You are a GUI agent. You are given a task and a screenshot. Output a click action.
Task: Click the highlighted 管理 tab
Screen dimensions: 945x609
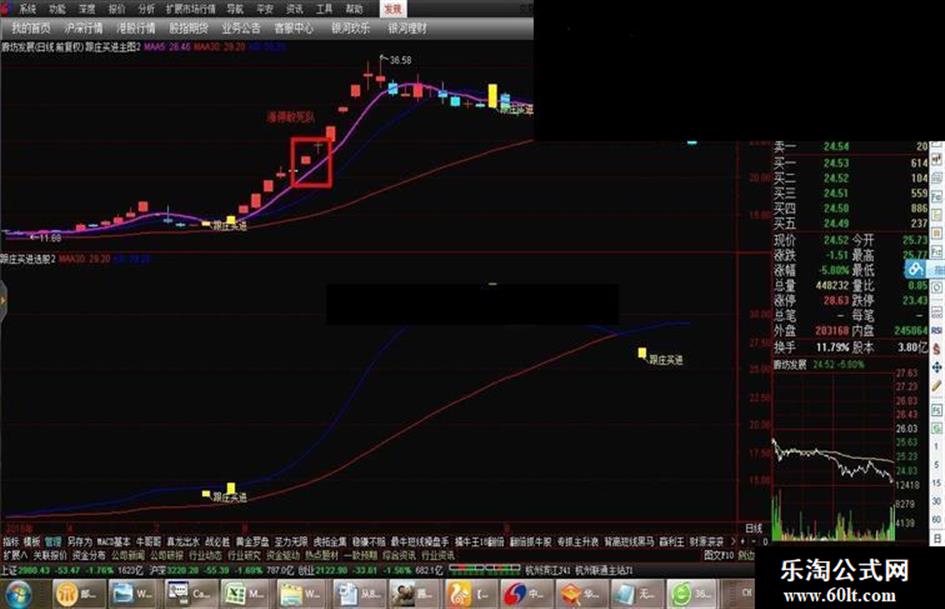(x=53, y=542)
